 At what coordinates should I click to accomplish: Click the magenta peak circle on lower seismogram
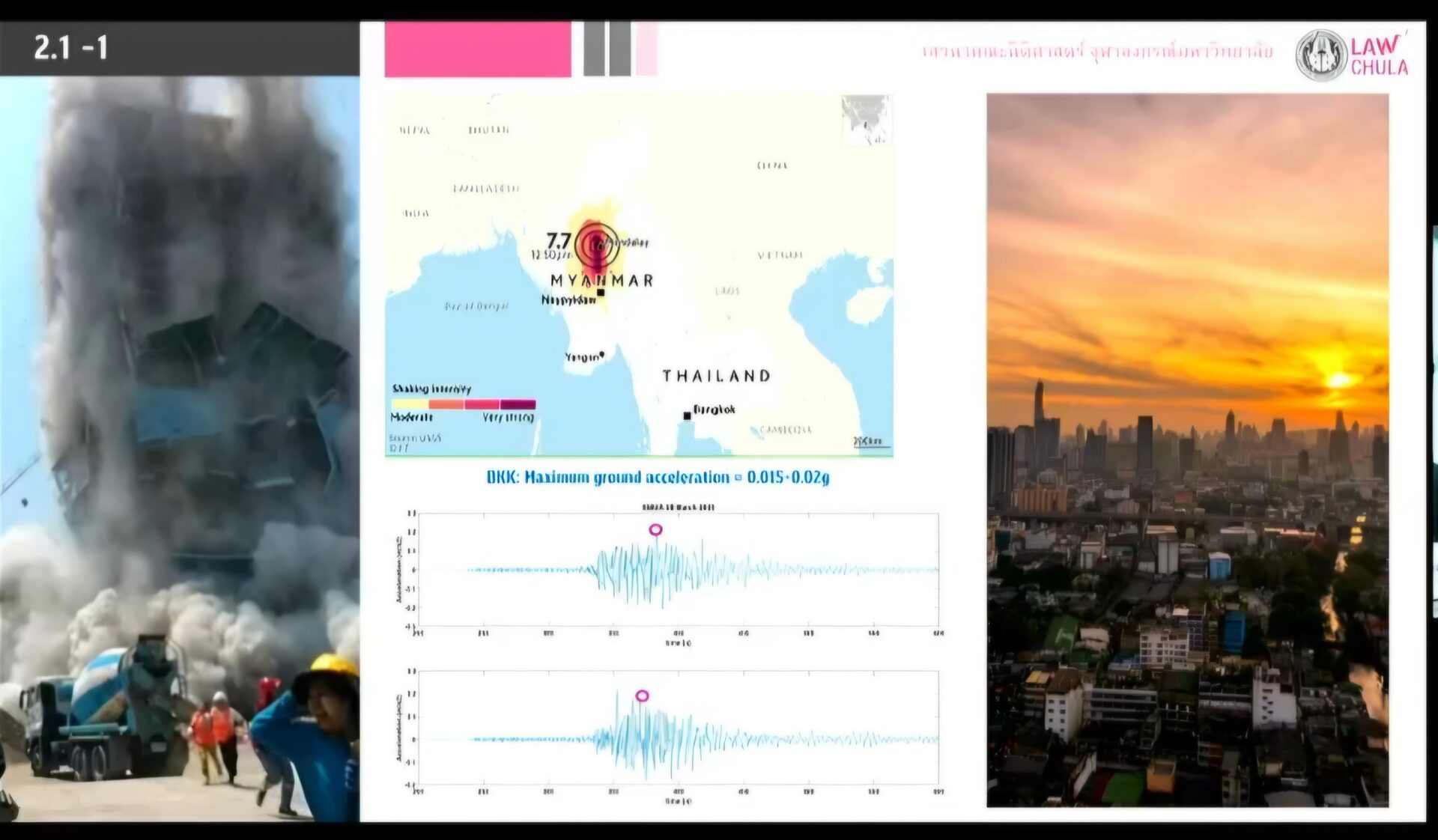click(642, 696)
